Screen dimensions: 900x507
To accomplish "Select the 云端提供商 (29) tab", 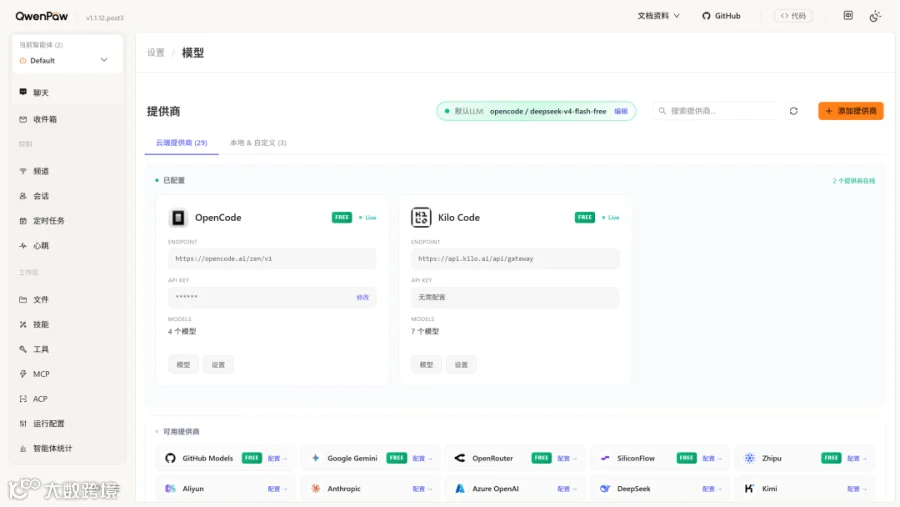I will 181,142.
